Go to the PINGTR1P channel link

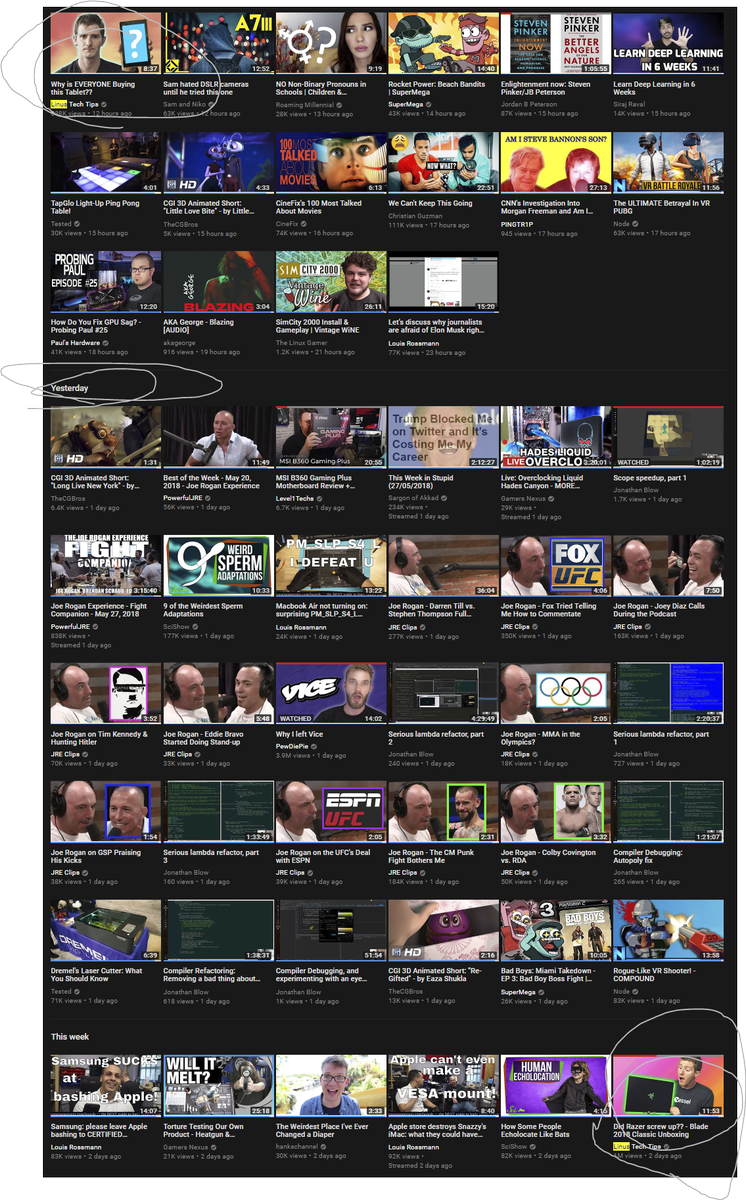[x=518, y=224]
